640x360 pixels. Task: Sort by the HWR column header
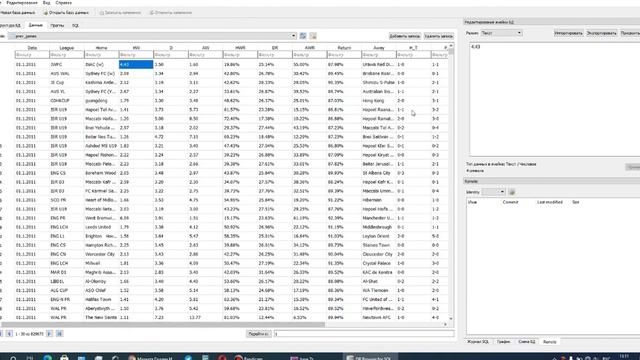coord(240,48)
